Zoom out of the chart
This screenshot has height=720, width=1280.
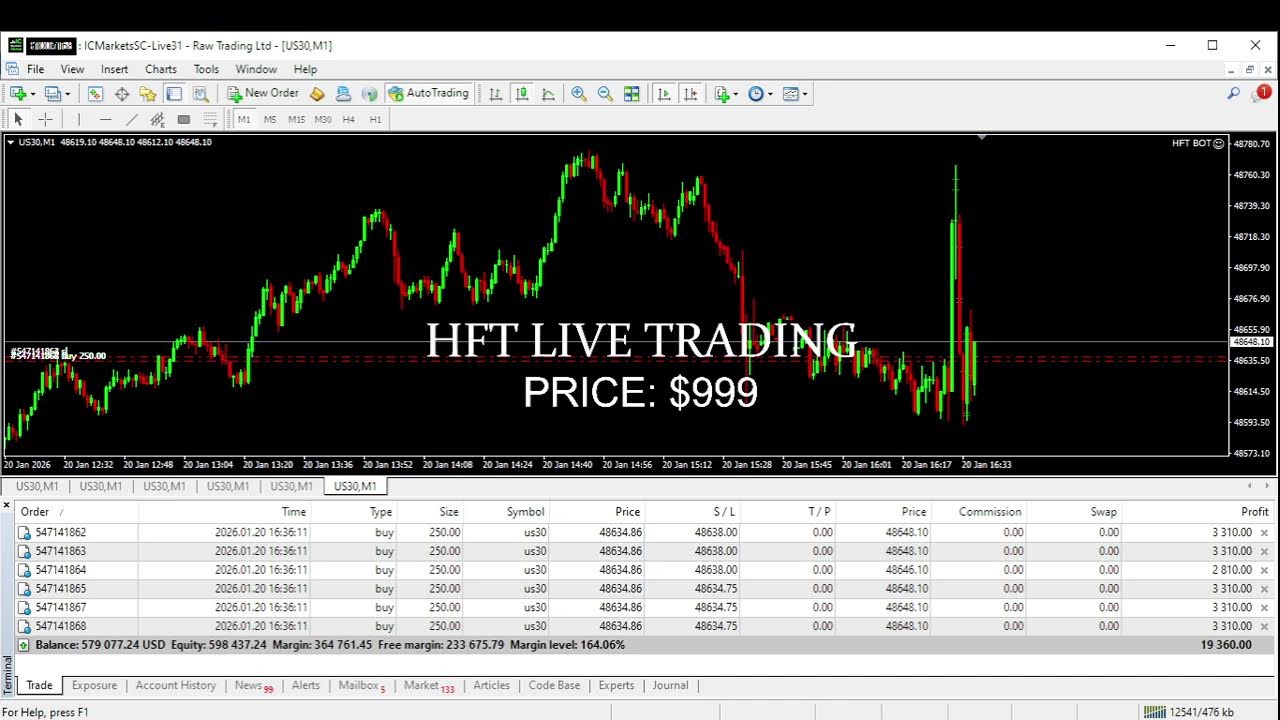point(605,93)
